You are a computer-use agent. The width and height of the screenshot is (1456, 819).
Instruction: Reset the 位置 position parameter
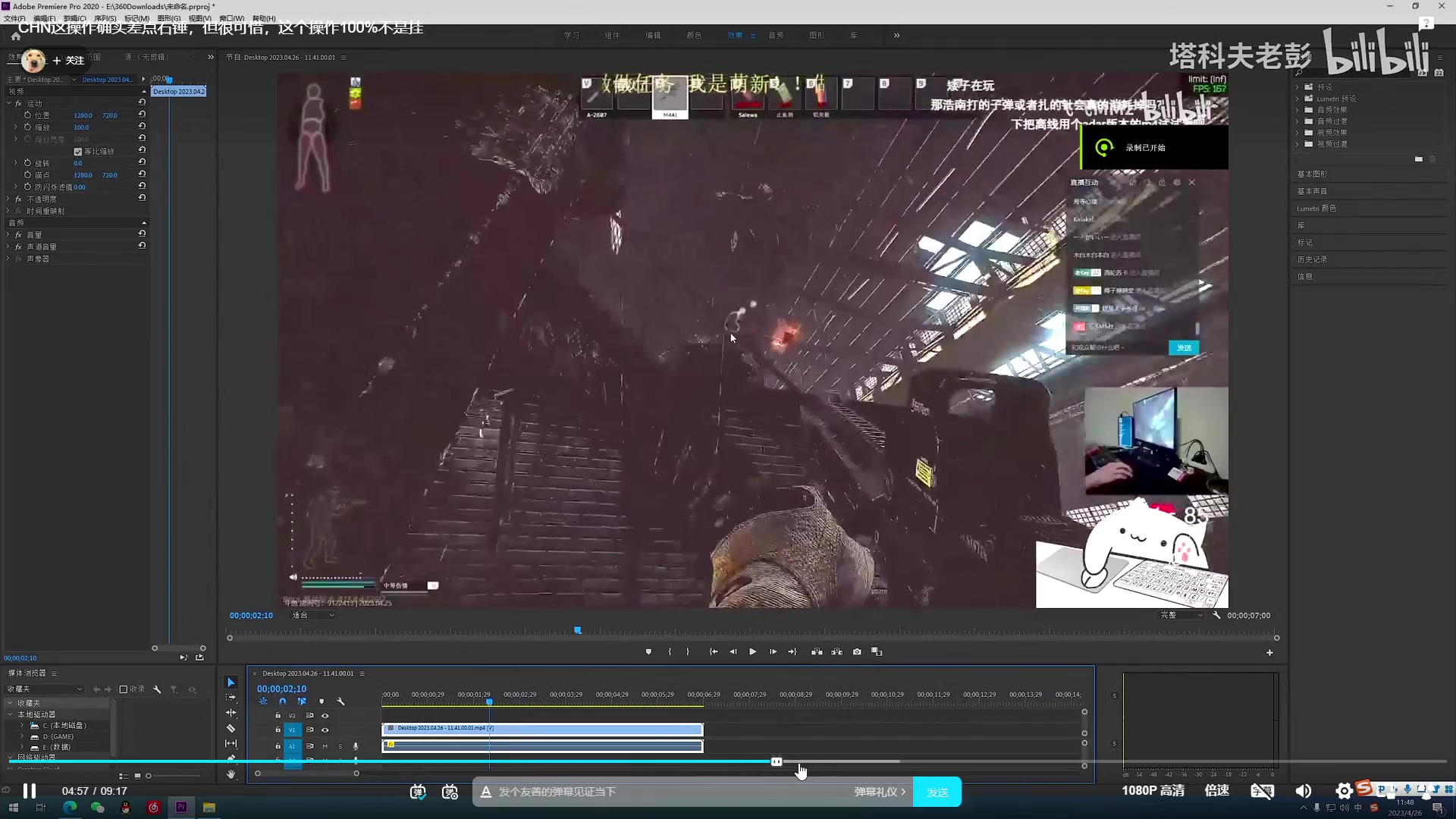click(x=142, y=115)
